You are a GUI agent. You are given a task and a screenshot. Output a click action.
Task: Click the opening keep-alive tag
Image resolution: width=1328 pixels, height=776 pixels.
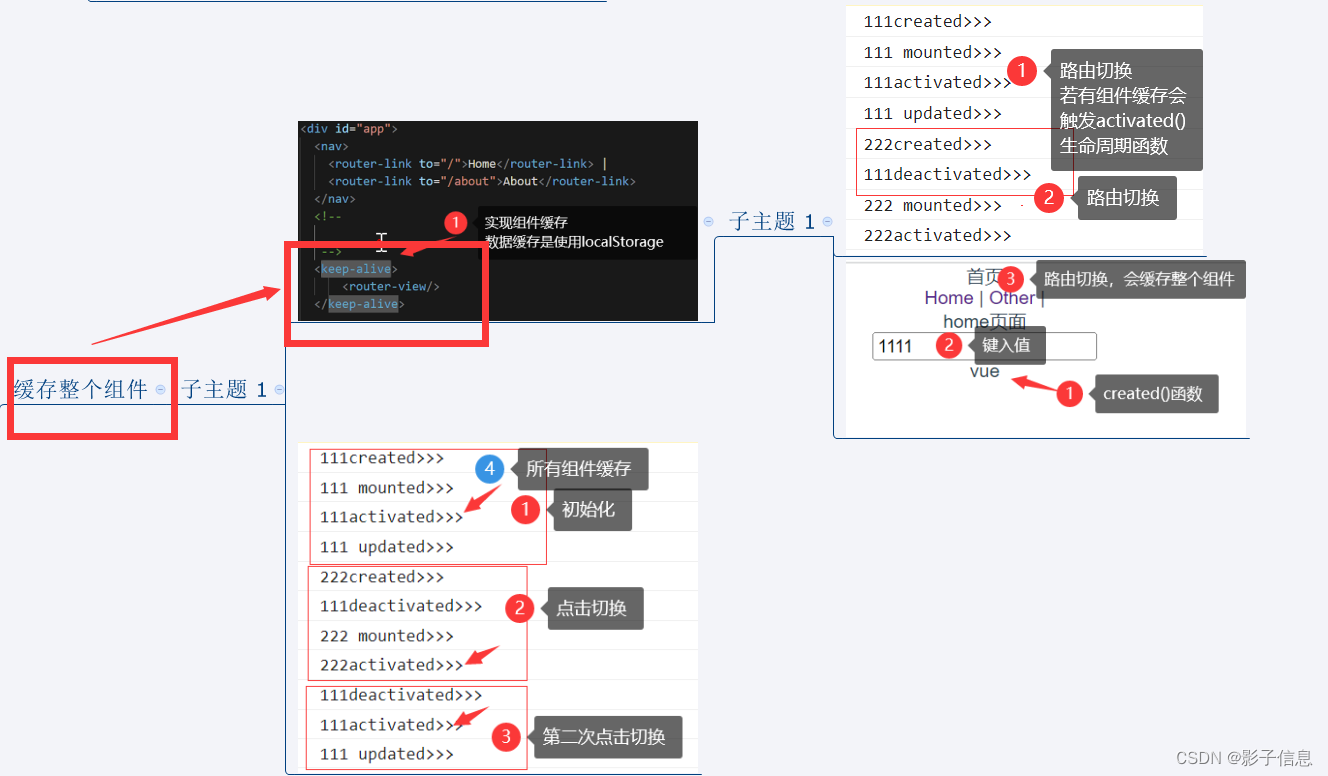[356, 269]
